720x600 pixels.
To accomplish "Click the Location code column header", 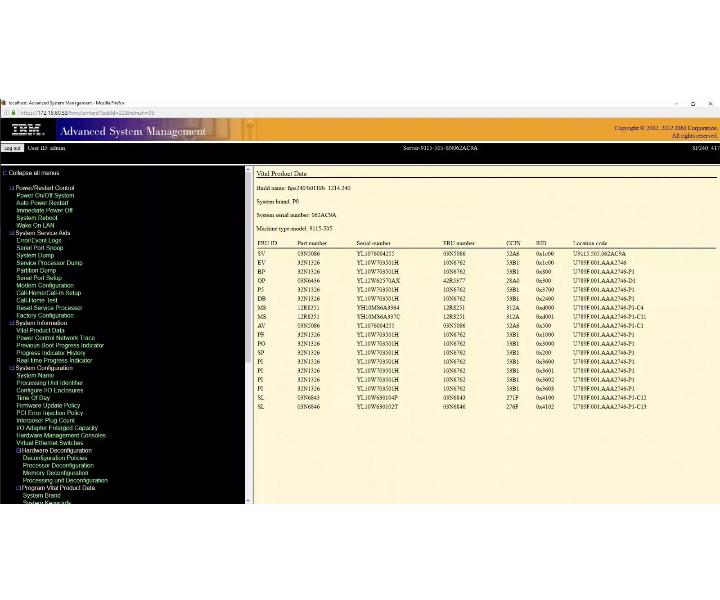I will (x=590, y=243).
